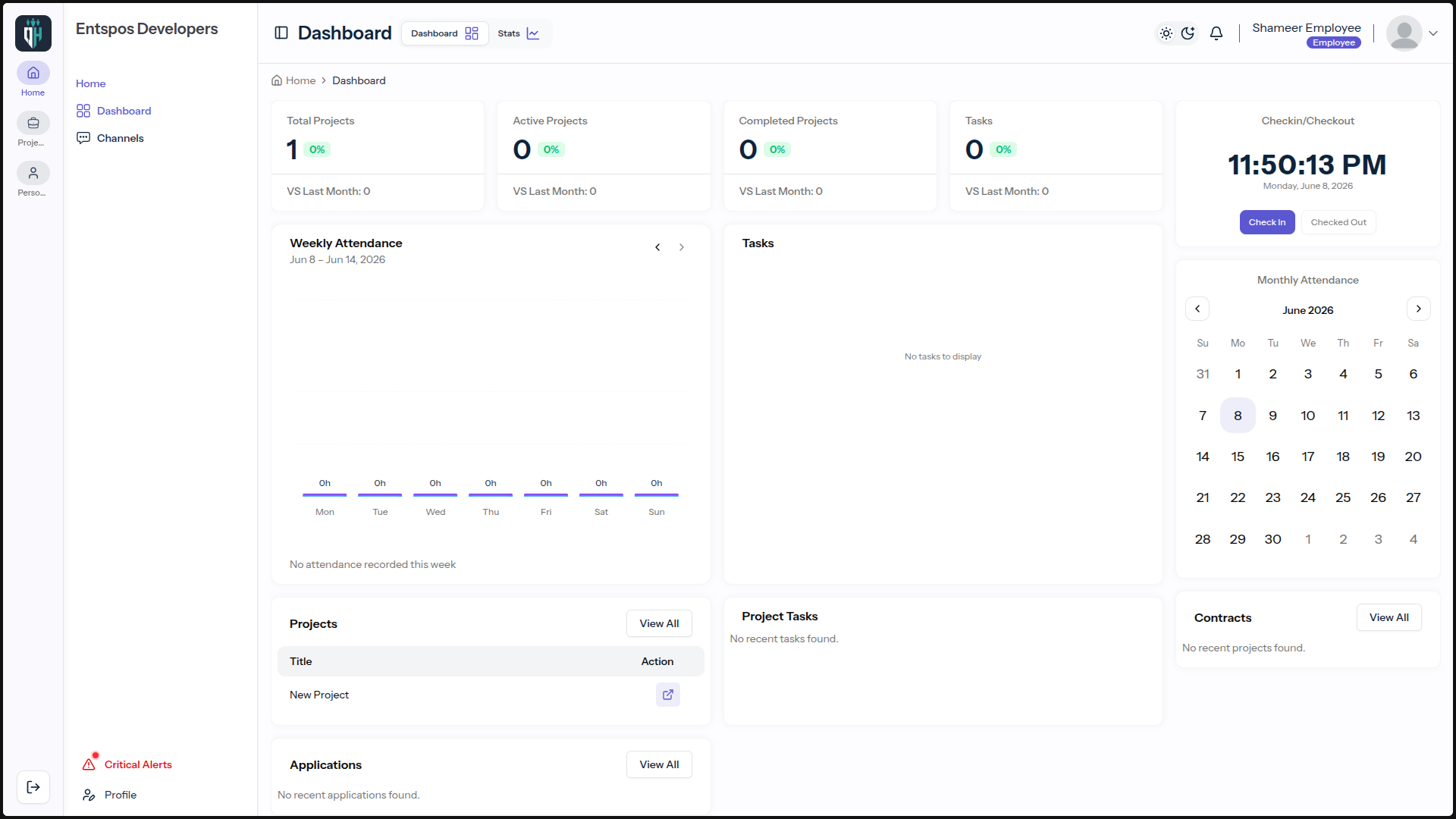Screen dimensions: 1456x819
Task: Click the Sunday attendance bar
Action: 657,495
